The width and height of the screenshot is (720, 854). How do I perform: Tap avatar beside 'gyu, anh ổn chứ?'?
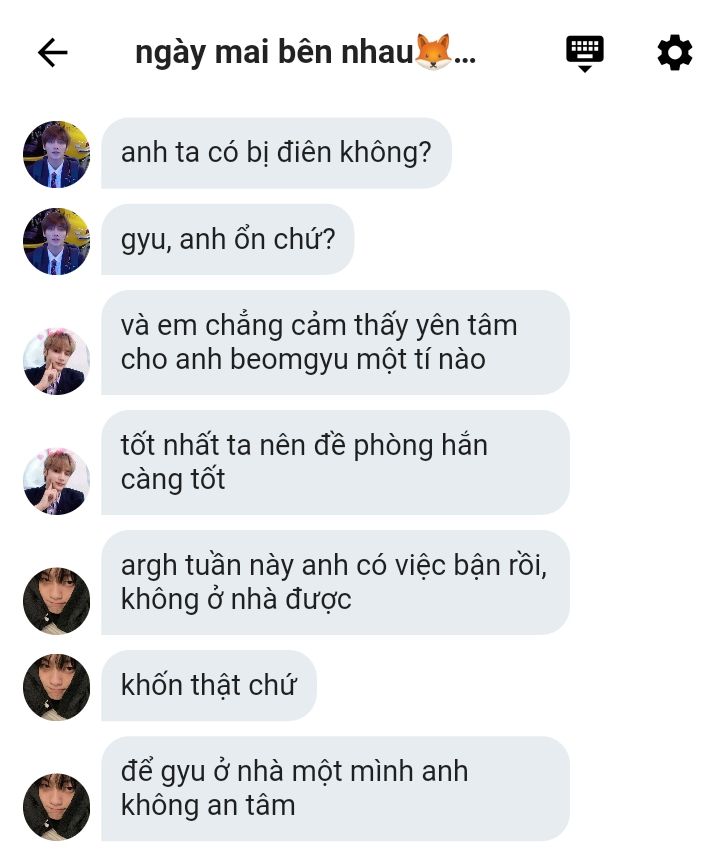click(57, 241)
